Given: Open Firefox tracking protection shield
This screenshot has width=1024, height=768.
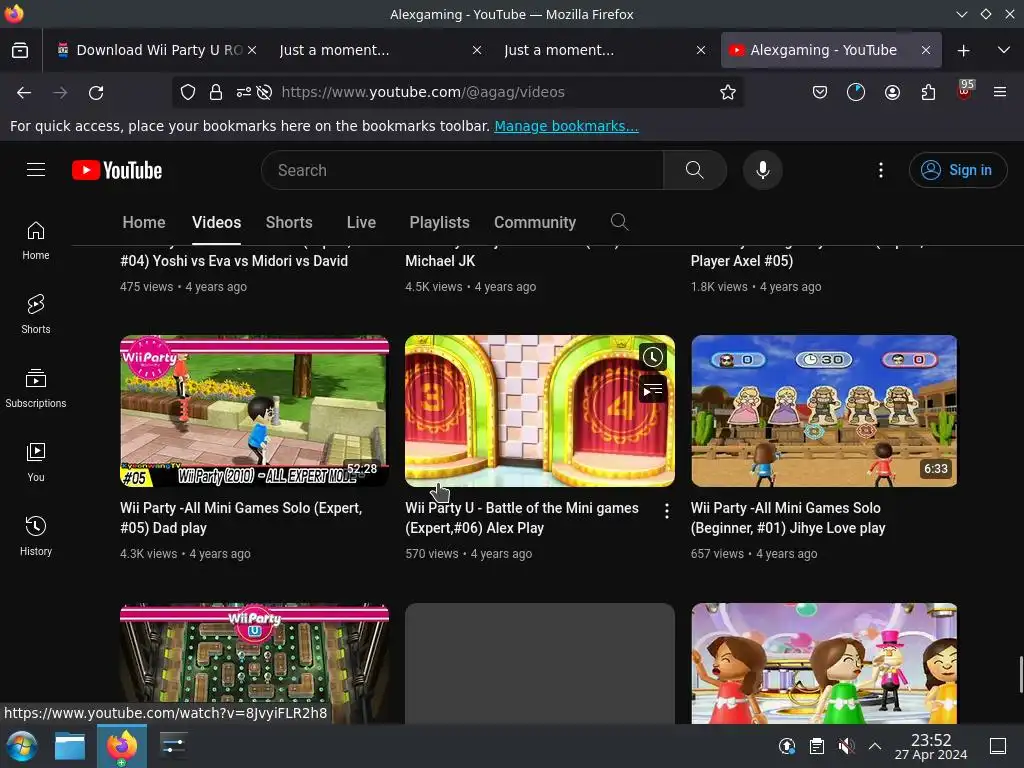Looking at the screenshot, I should (x=188, y=93).
